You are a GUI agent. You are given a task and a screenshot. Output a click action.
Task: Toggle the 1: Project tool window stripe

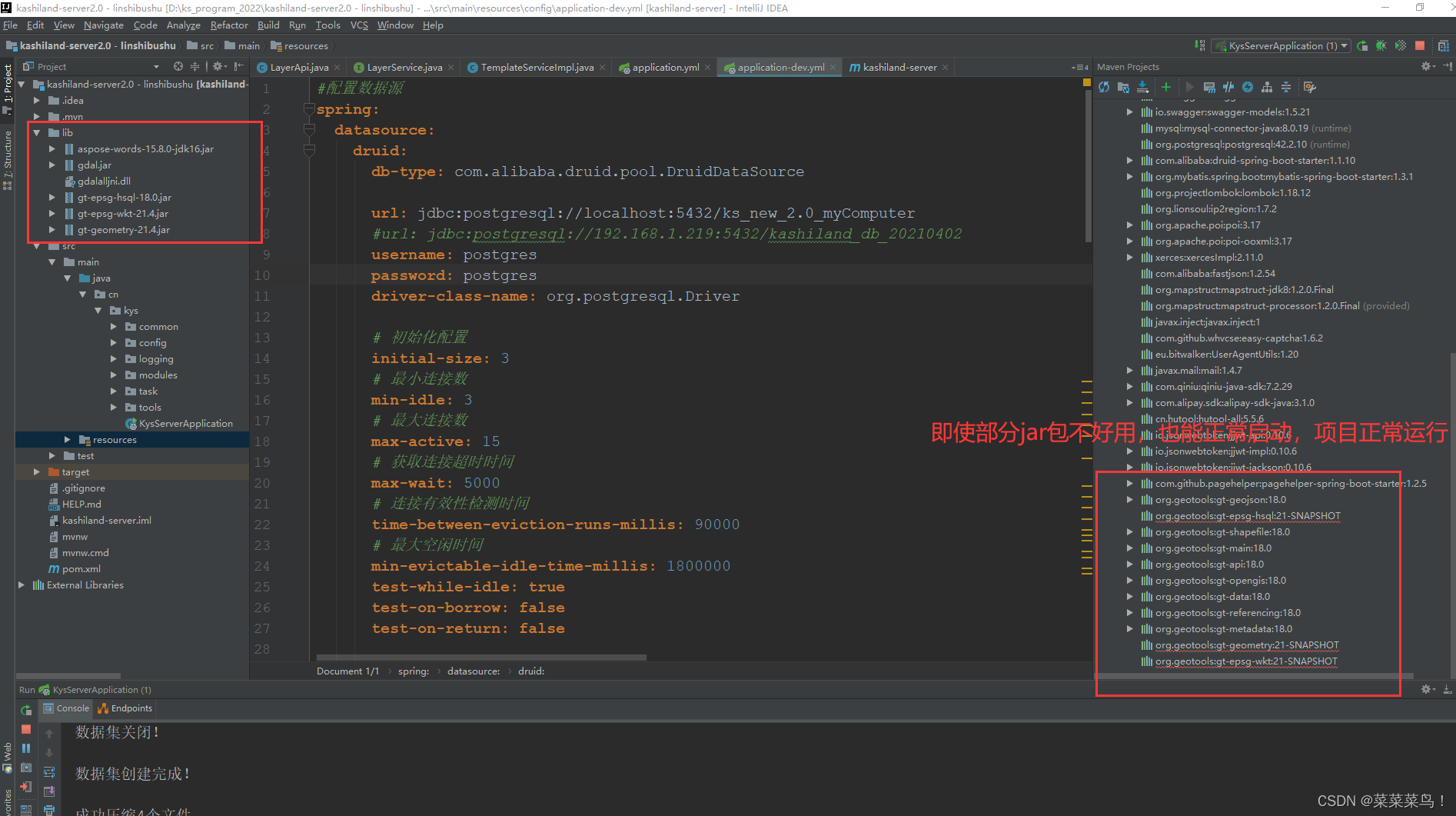coord(8,88)
